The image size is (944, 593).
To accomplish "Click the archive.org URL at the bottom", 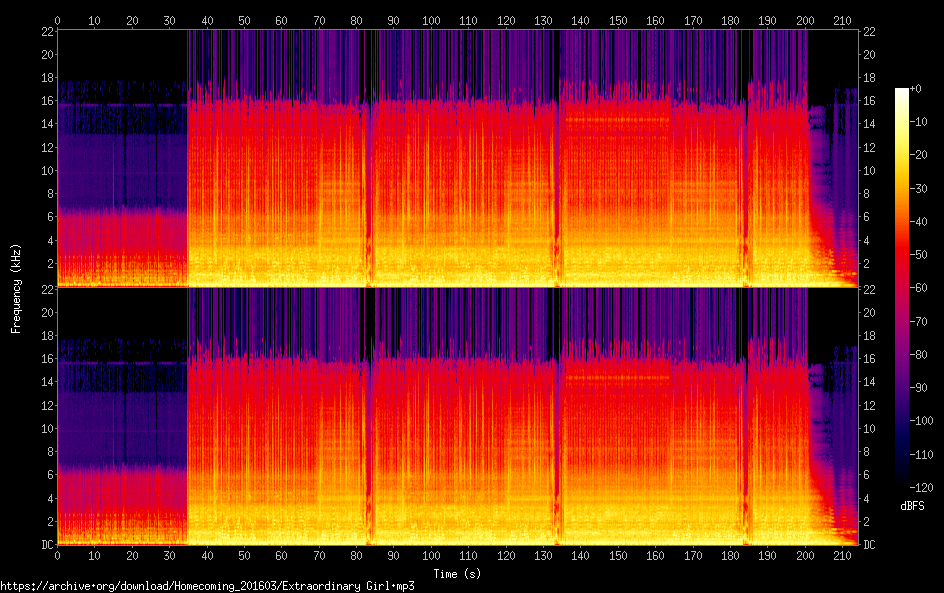I will 207,586.
